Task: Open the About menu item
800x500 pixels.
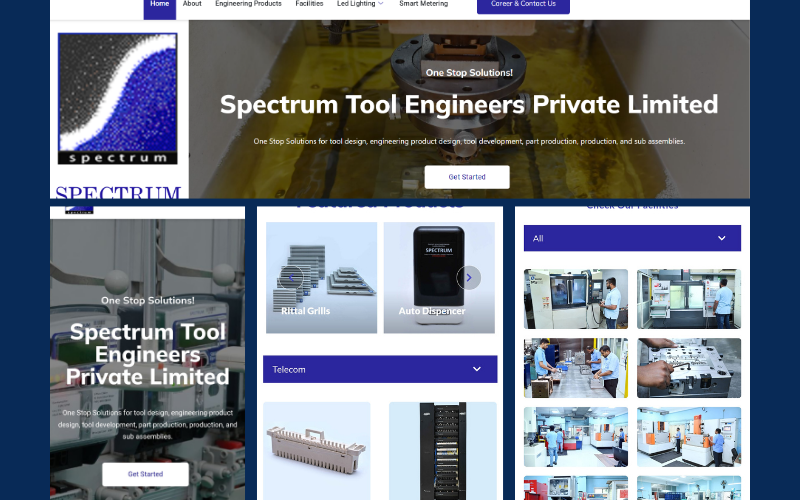Action: point(192,4)
